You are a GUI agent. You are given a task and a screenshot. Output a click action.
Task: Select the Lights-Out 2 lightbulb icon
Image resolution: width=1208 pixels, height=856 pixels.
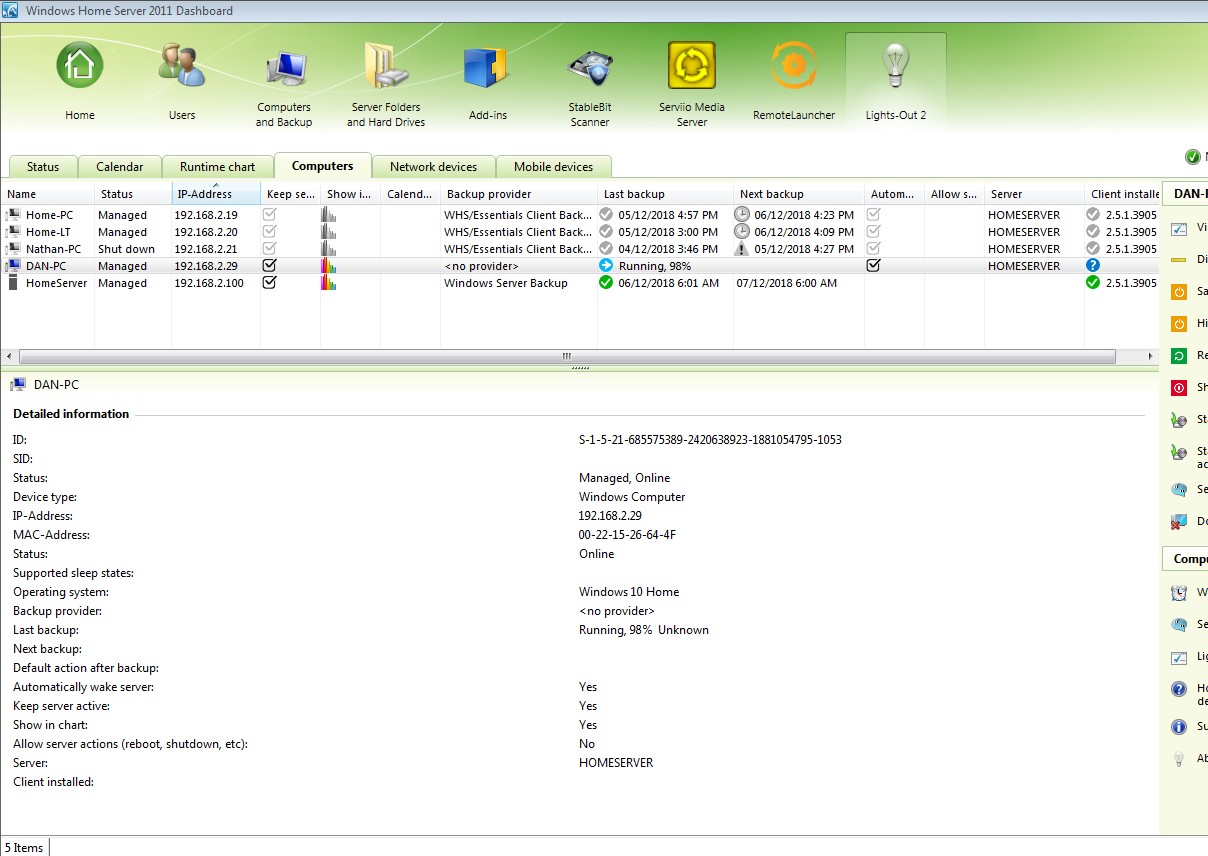895,66
